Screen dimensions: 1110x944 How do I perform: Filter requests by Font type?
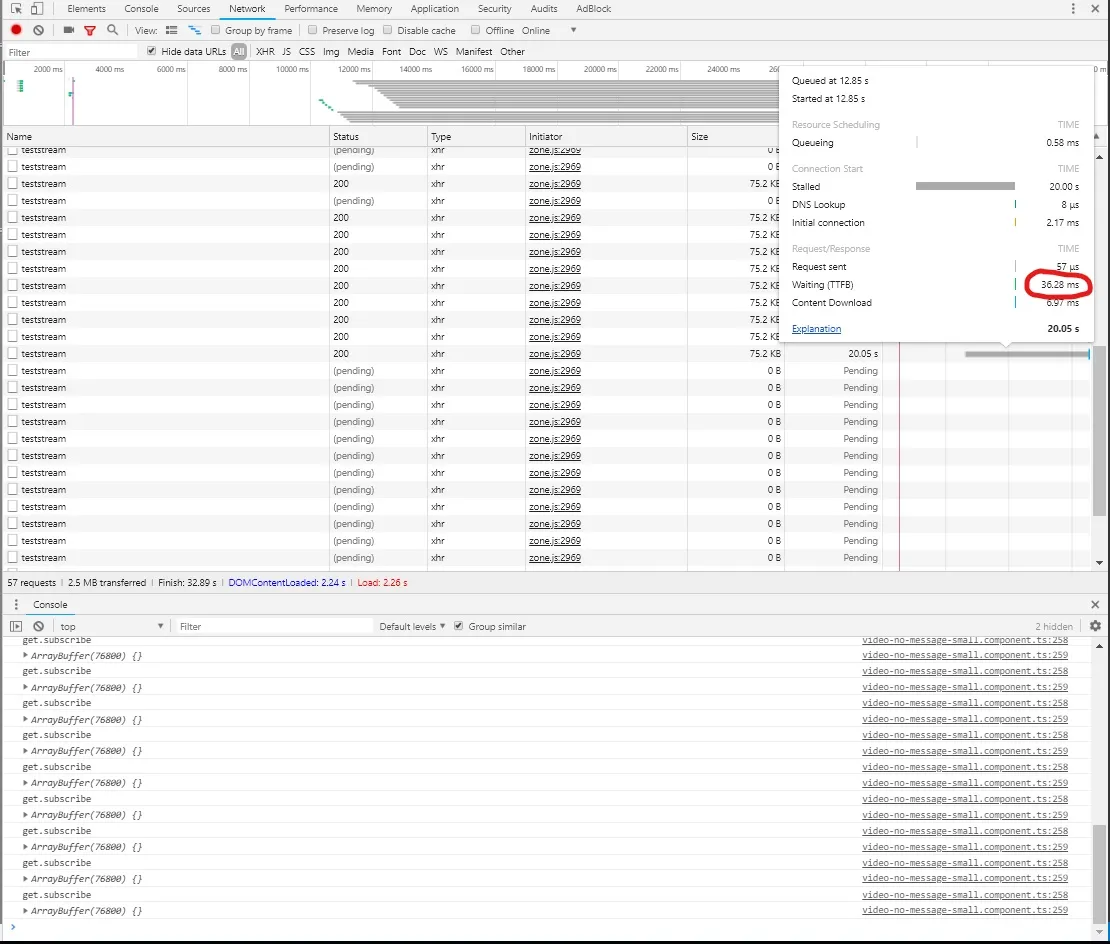(x=391, y=52)
